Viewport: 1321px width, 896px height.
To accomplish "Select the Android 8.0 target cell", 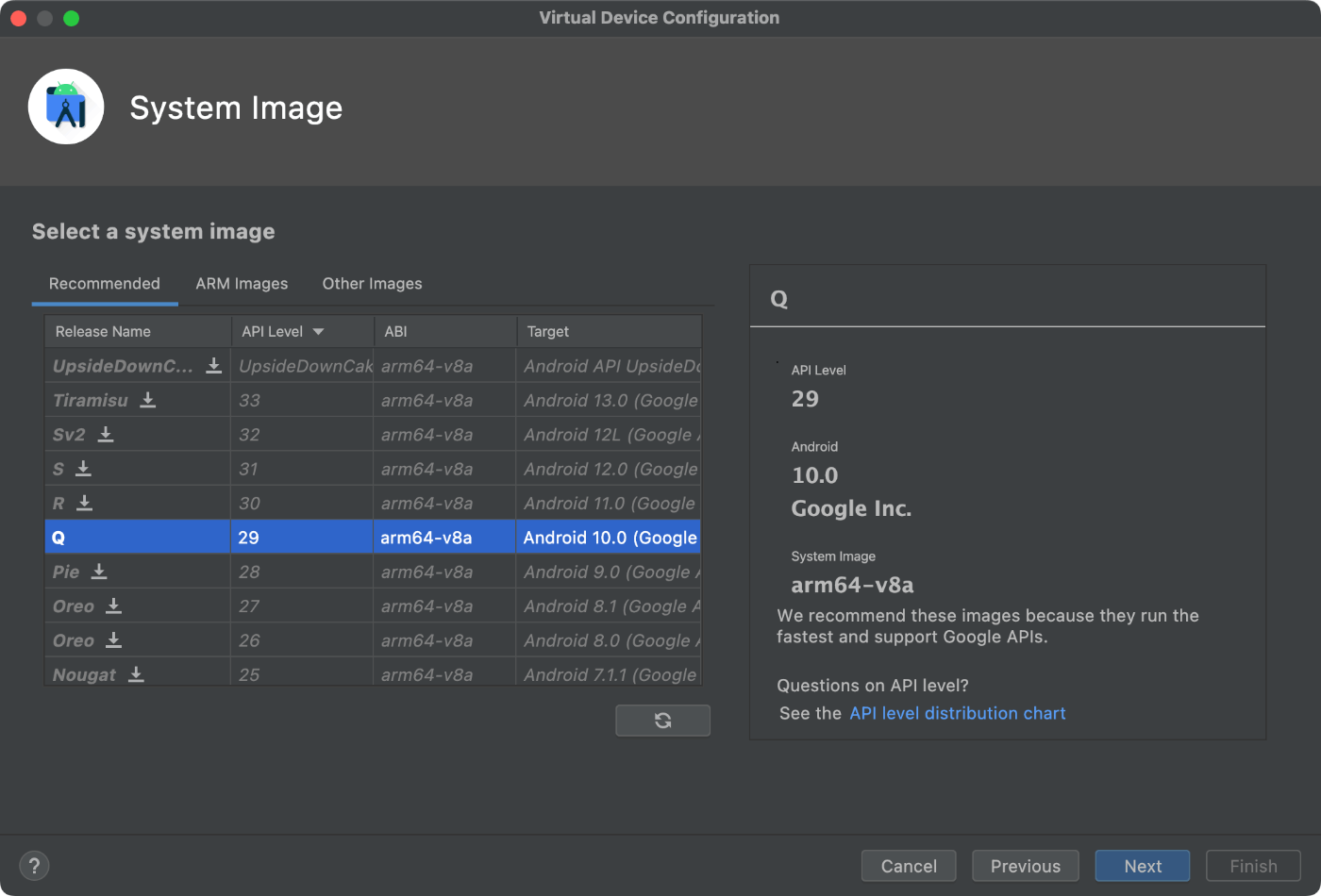I will [x=610, y=640].
